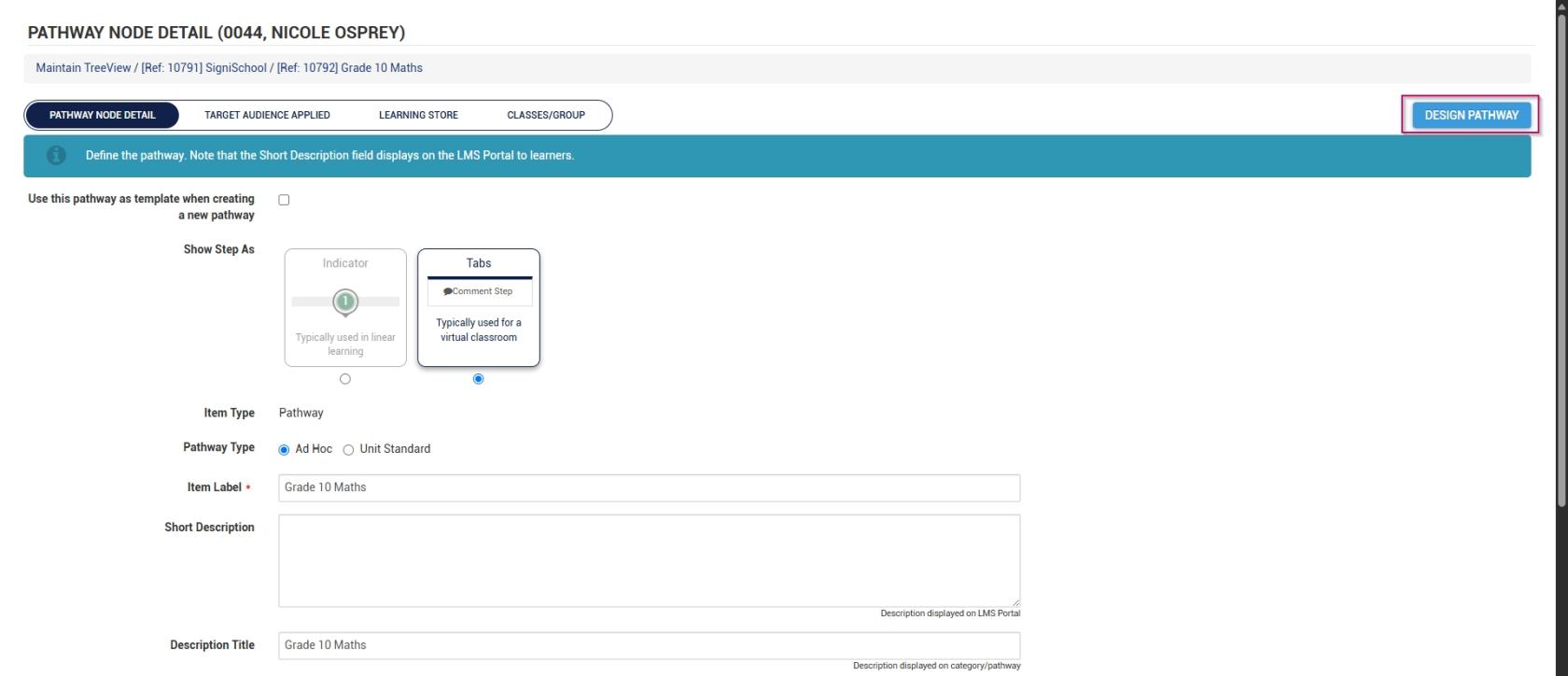Open the Grade 10 Maths breadcrumb link

pos(349,68)
